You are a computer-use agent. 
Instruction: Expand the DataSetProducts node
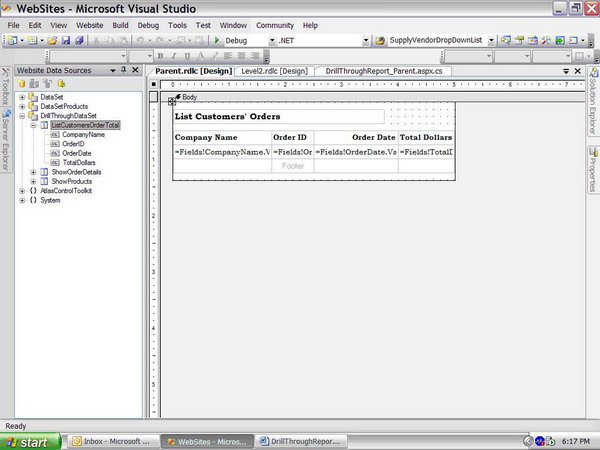click(x=22, y=106)
